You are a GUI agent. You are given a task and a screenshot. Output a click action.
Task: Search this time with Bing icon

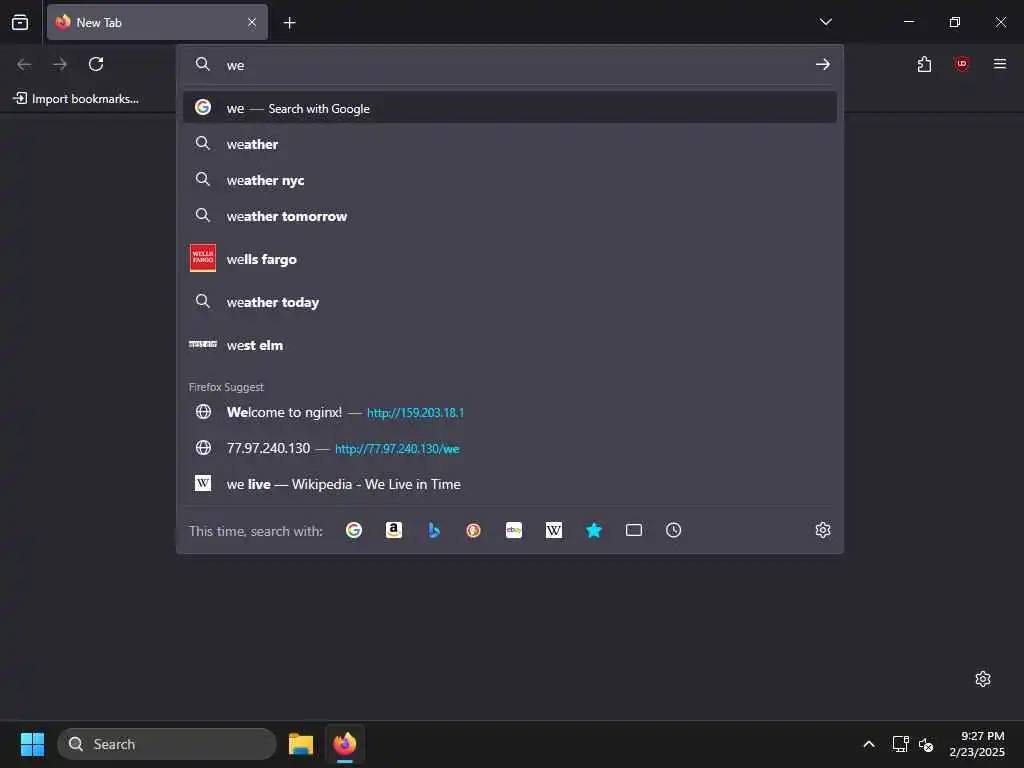point(434,530)
